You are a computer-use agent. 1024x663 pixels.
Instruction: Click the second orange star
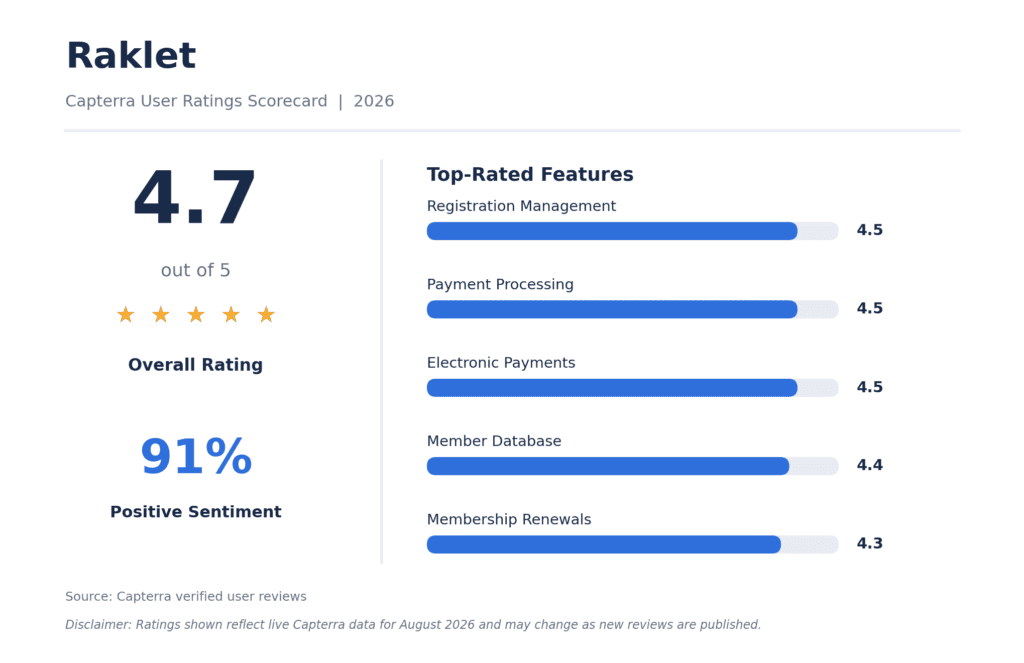[161, 315]
